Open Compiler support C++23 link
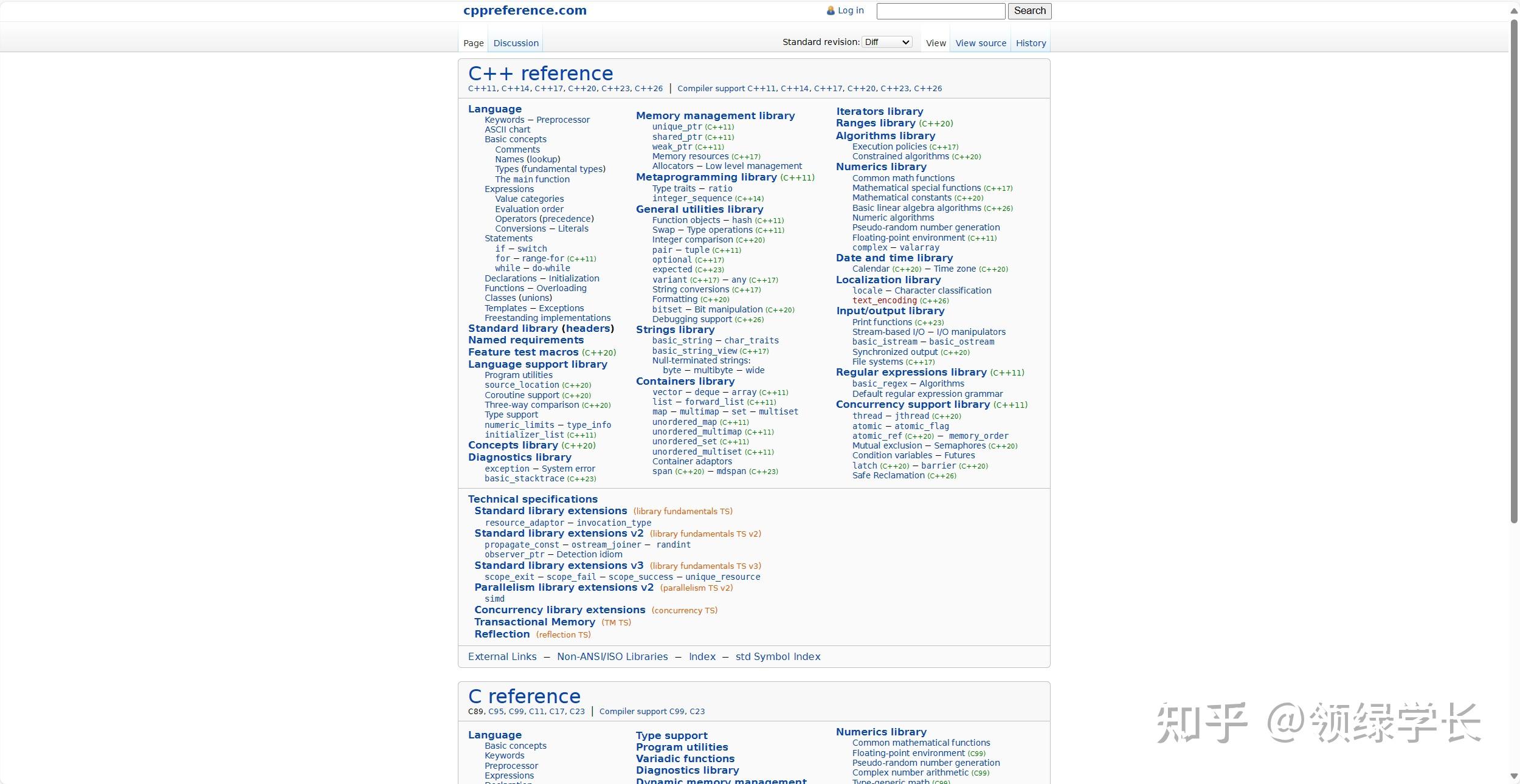This screenshot has height=784, width=1520. click(894, 89)
